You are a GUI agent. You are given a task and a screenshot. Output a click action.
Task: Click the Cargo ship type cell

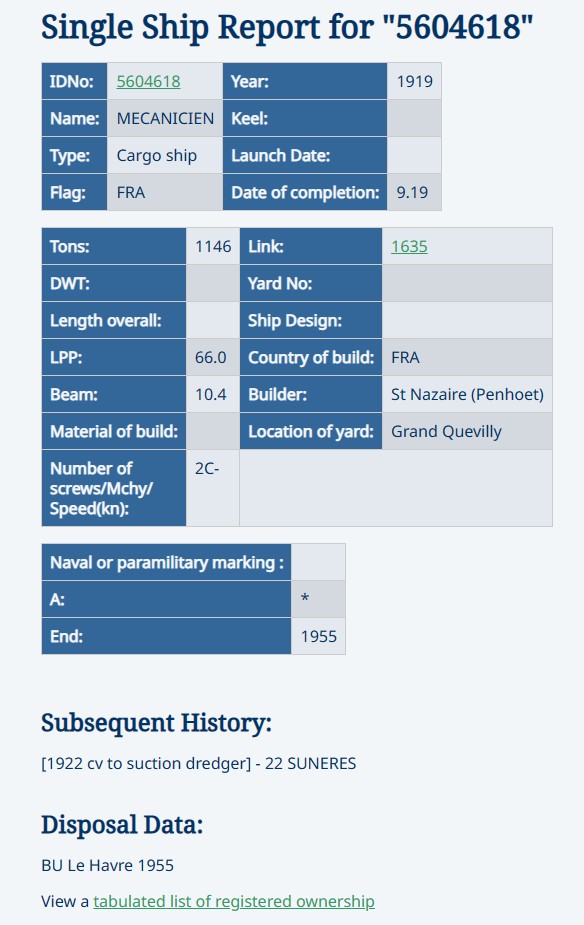(165, 156)
